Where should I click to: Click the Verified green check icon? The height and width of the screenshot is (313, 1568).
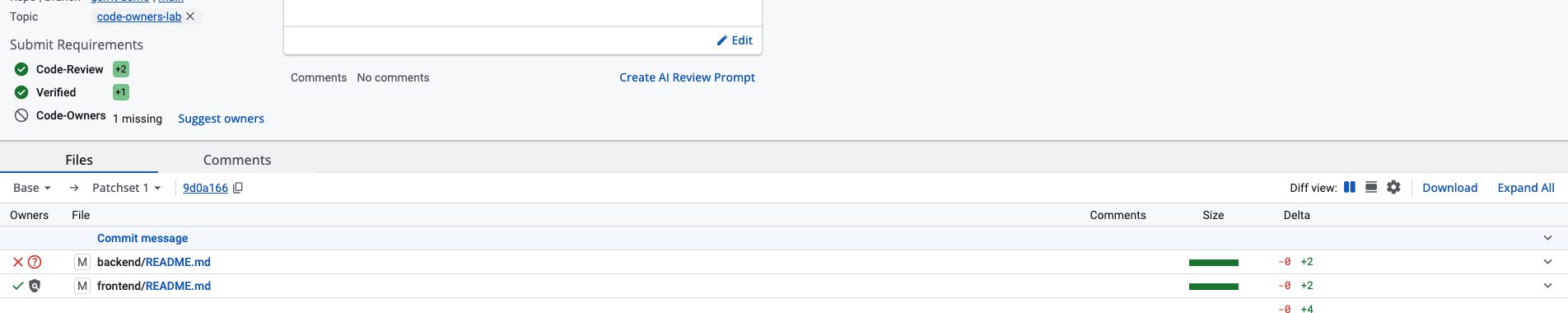click(21, 92)
